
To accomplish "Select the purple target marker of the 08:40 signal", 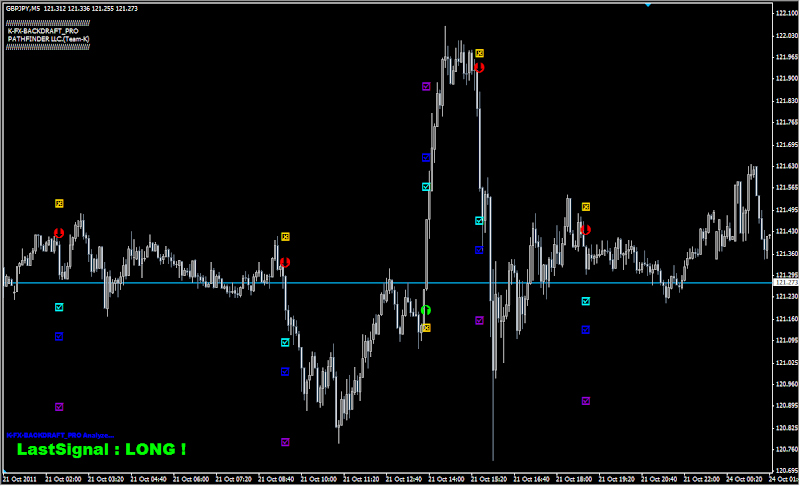I will point(285,442).
